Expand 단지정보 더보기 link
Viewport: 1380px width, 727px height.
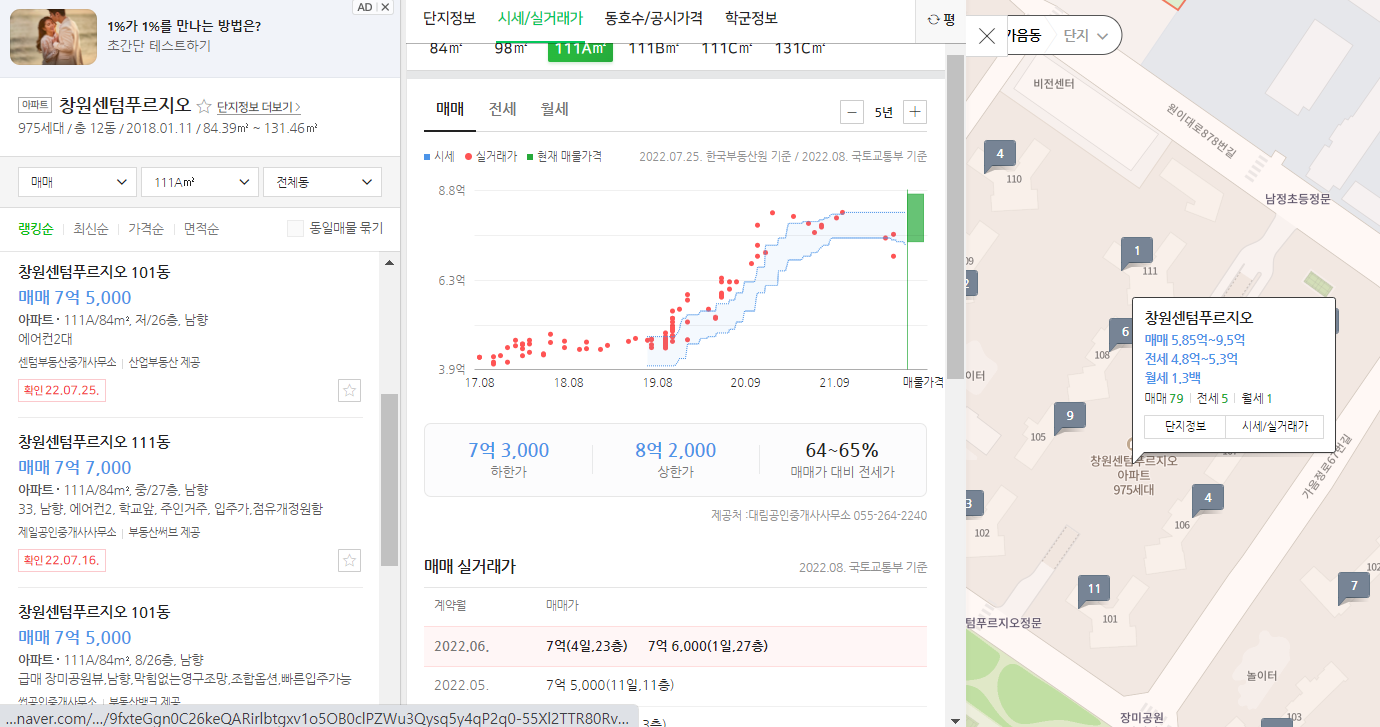pyautogui.click(x=258, y=107)
